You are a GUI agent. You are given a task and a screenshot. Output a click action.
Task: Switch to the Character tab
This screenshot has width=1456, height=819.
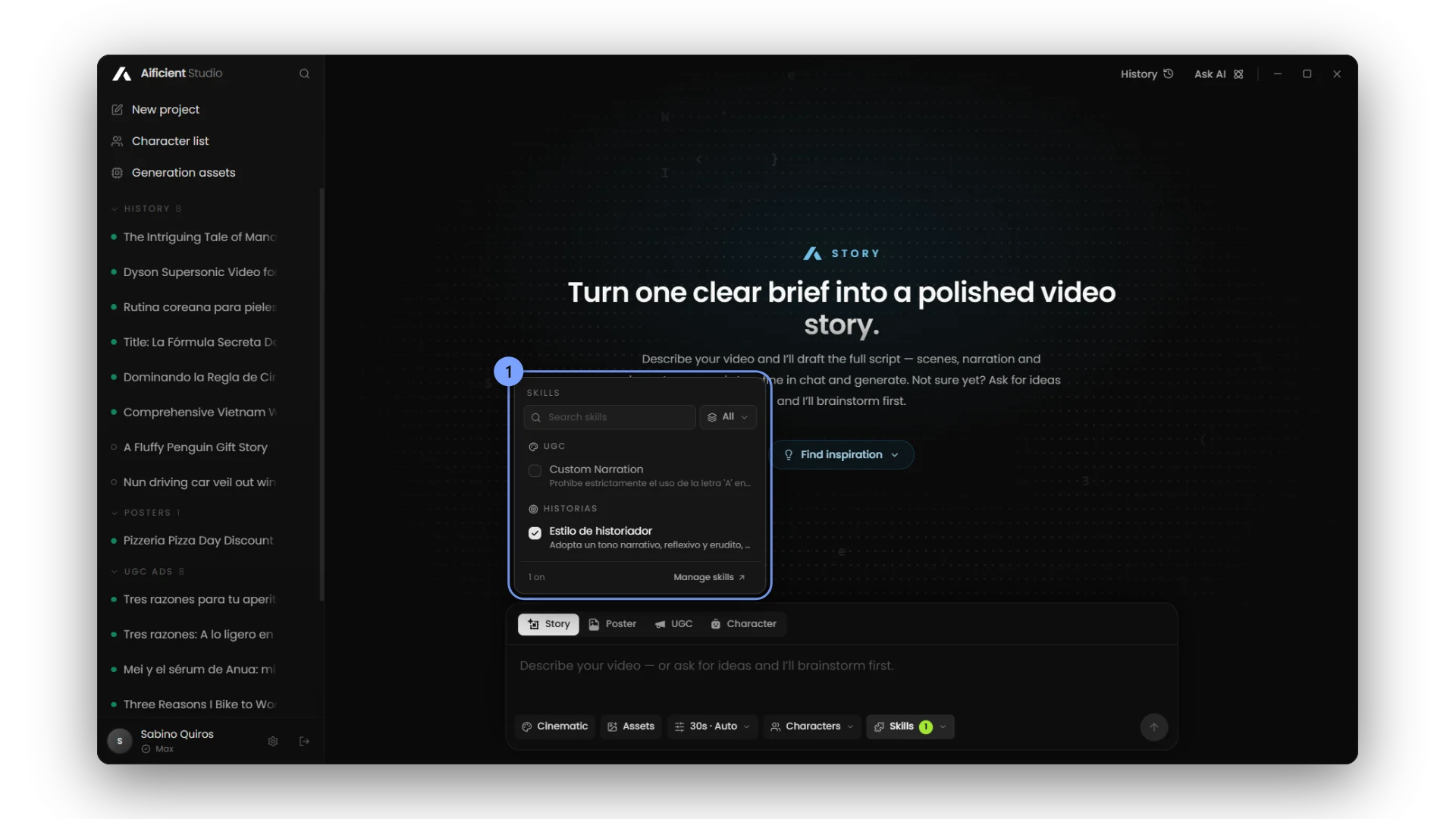point(743,624)
